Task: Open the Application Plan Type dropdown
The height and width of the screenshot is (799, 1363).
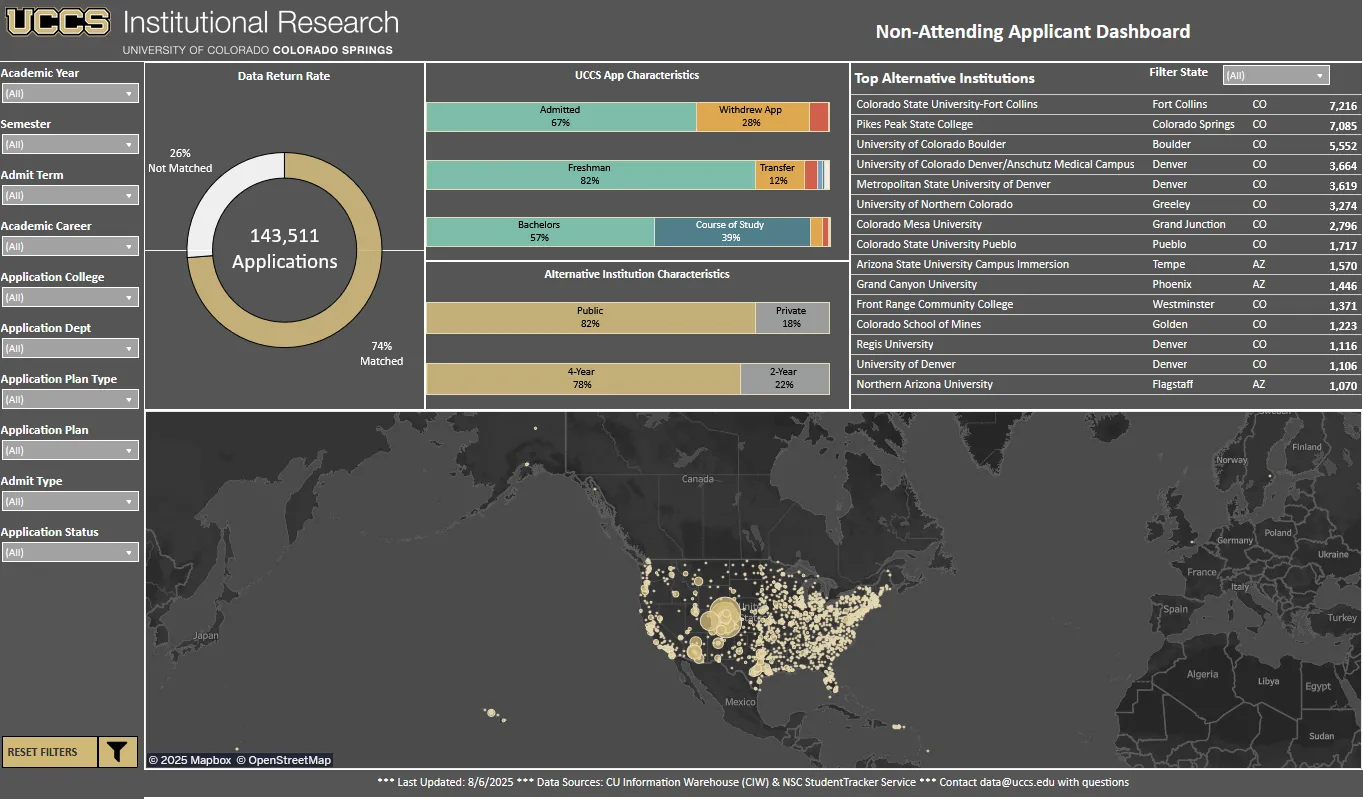Action: click(x=70, y=399)
